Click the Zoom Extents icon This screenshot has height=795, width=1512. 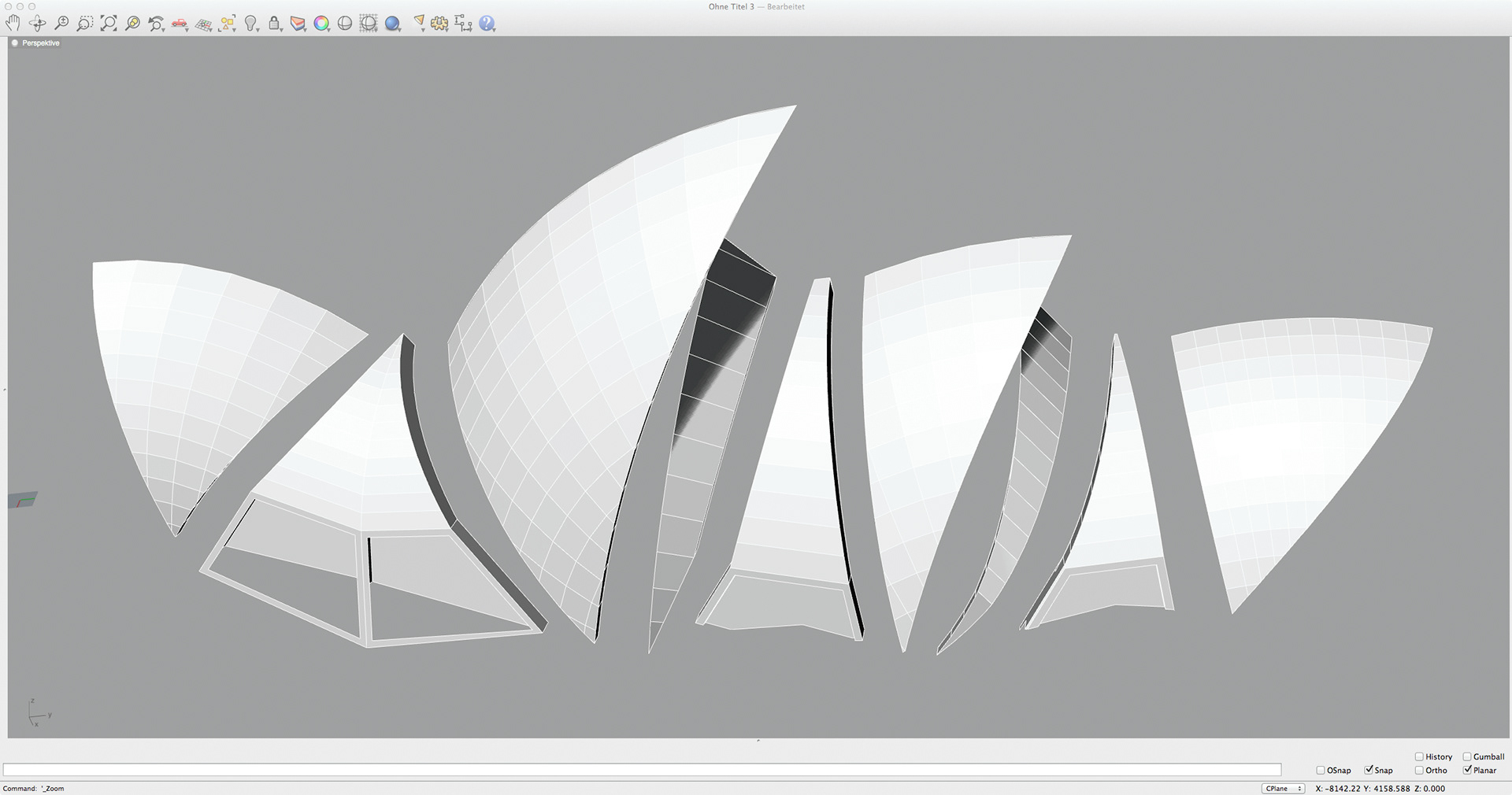[109, 24]
